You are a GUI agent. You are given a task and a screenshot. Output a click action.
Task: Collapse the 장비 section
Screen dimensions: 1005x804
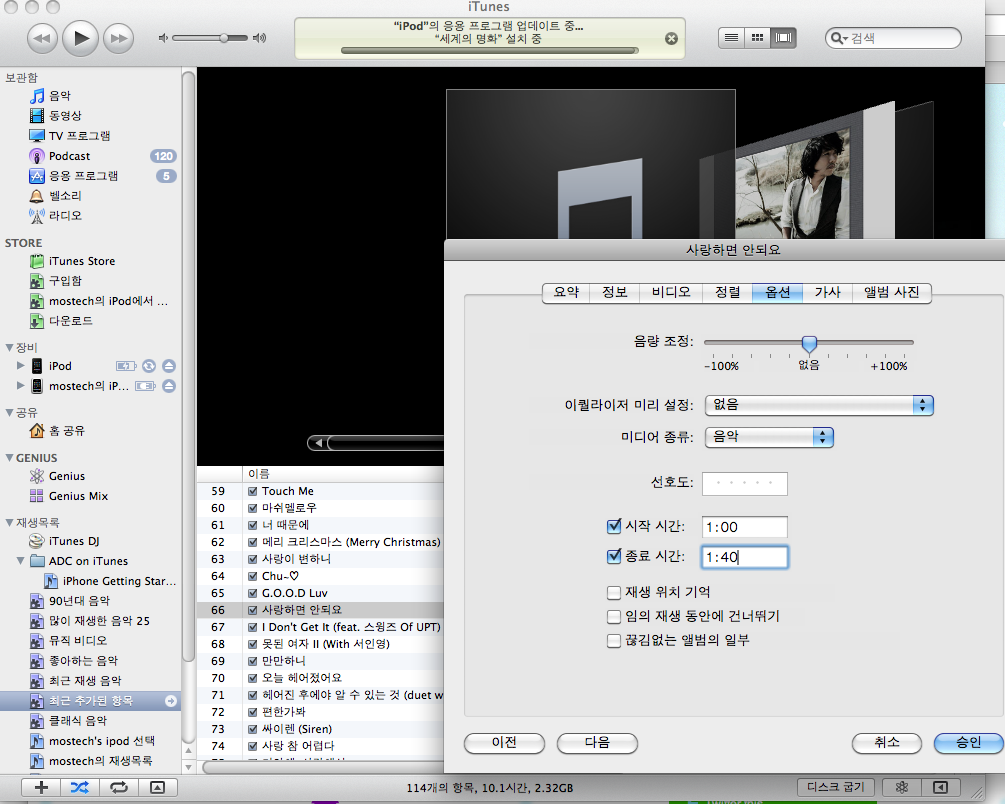click(9, 348)
